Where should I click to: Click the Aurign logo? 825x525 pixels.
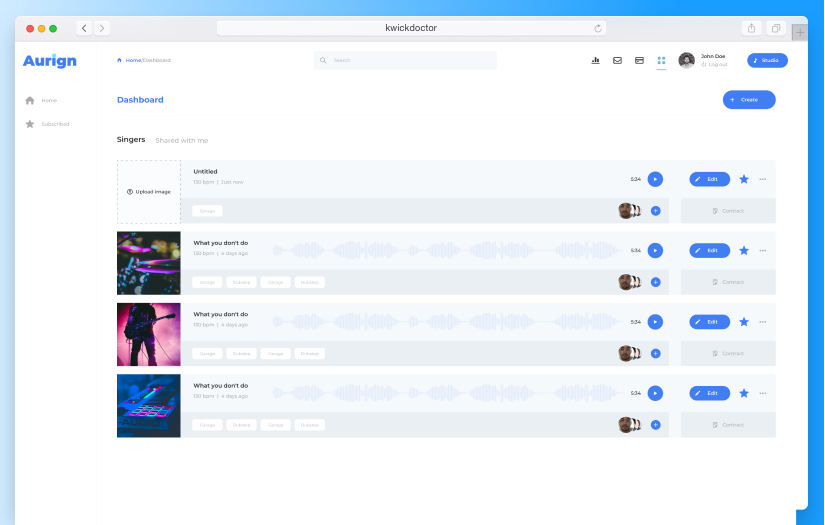click(49, 61)
